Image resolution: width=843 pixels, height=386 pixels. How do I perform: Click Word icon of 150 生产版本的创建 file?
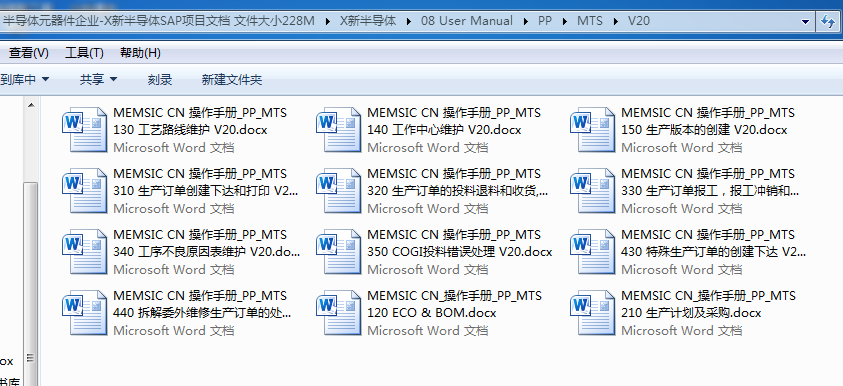click(593, 130)
